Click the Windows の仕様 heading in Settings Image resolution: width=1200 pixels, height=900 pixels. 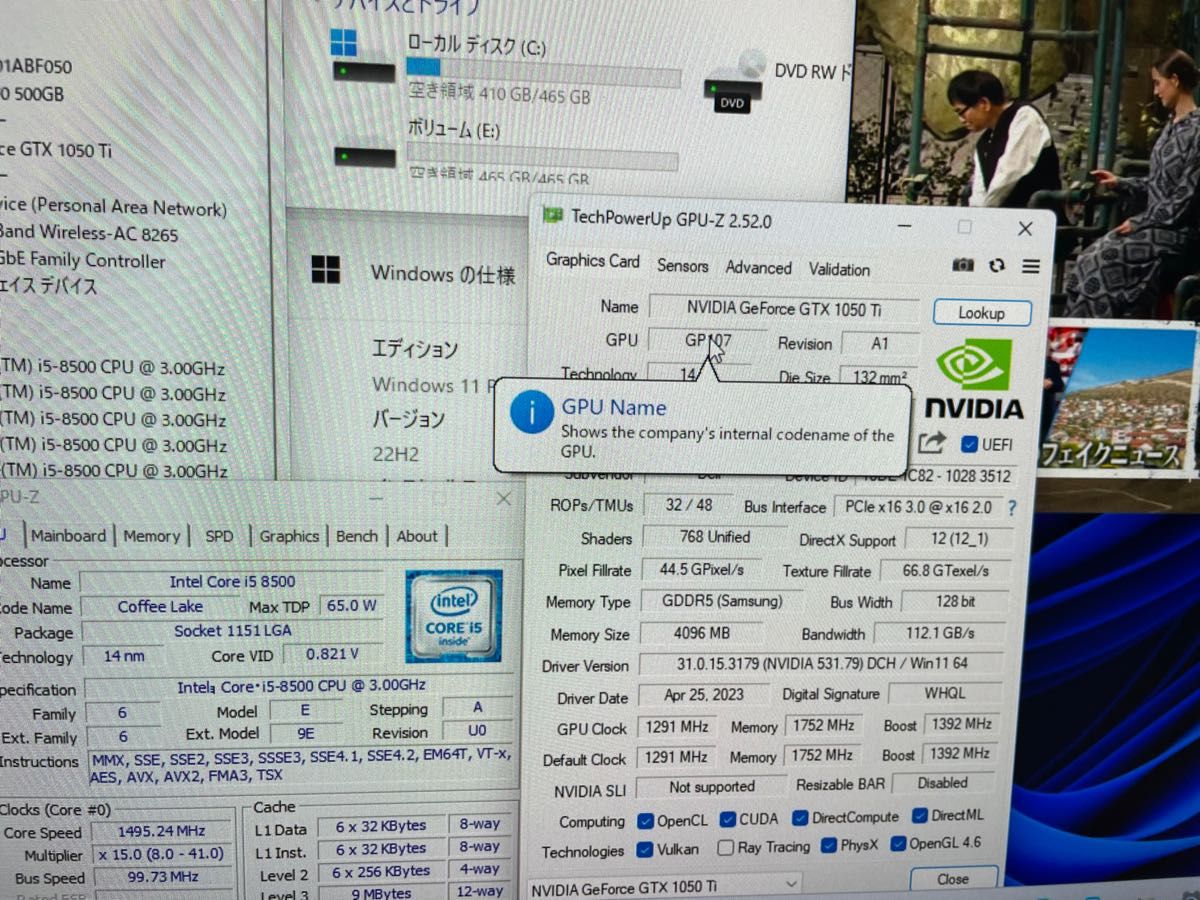pyautogui.click(x=443, y=274)
